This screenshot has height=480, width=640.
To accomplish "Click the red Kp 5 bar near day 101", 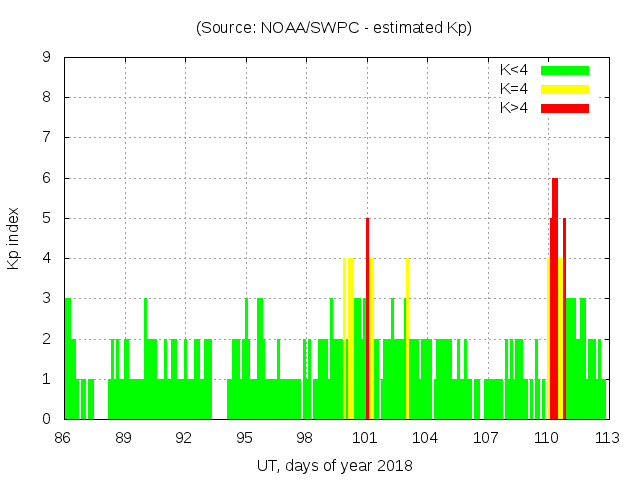I will tap(367, 320).
